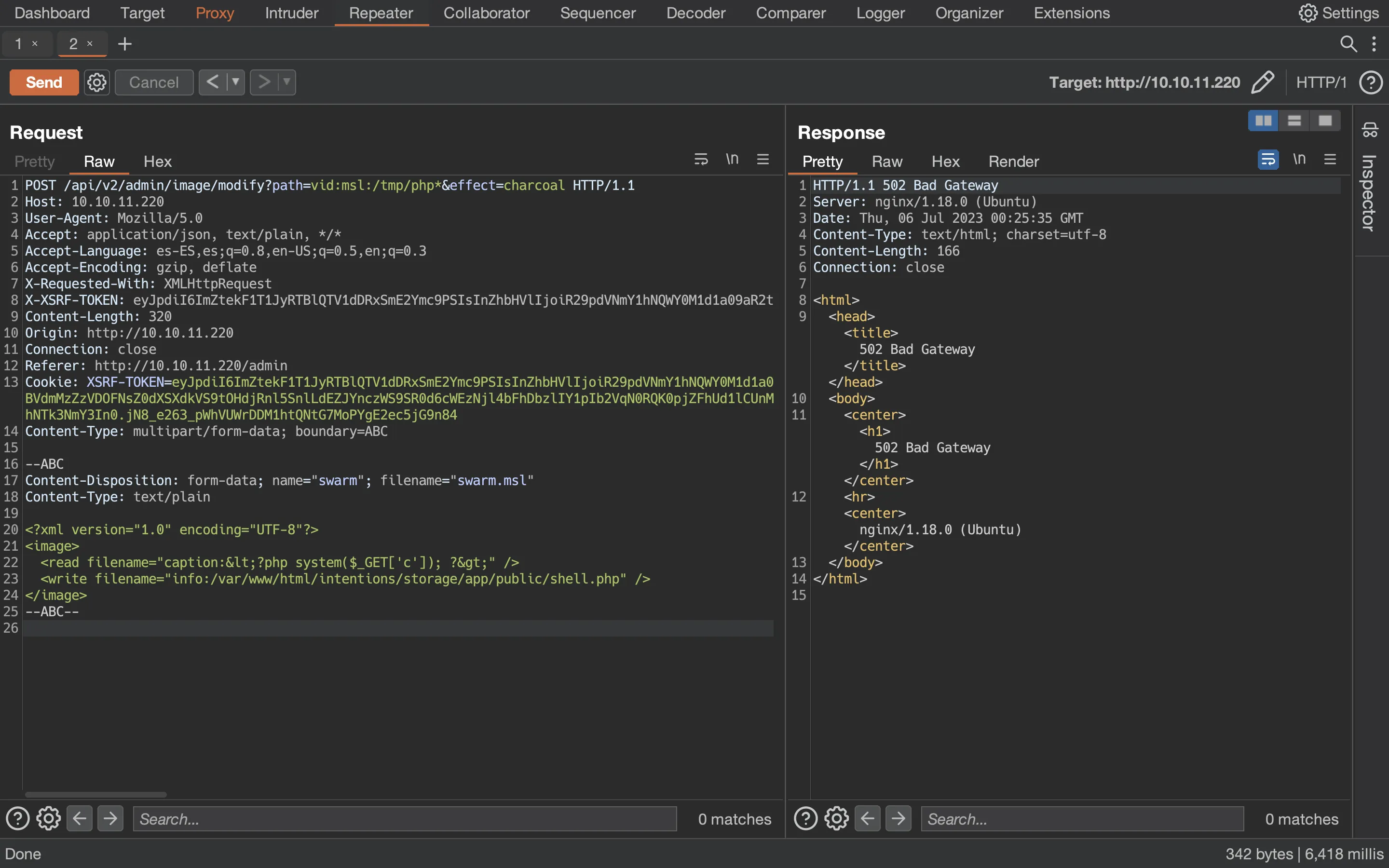The height and width of the screenshot is (868, 1389).
Task: Jump to previous match in Request search
Action: 80,819
